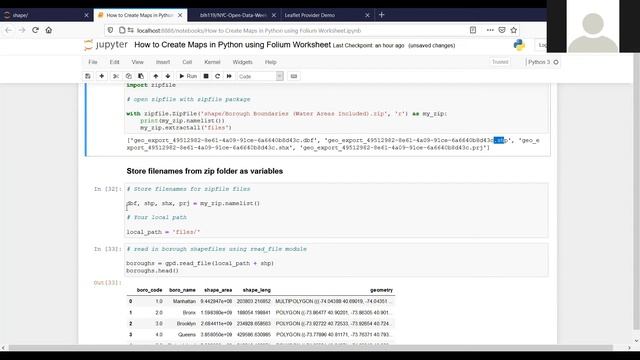Click the boro_name column header
The width and height of the screenshot is (640, 360).
click(182, 290)
